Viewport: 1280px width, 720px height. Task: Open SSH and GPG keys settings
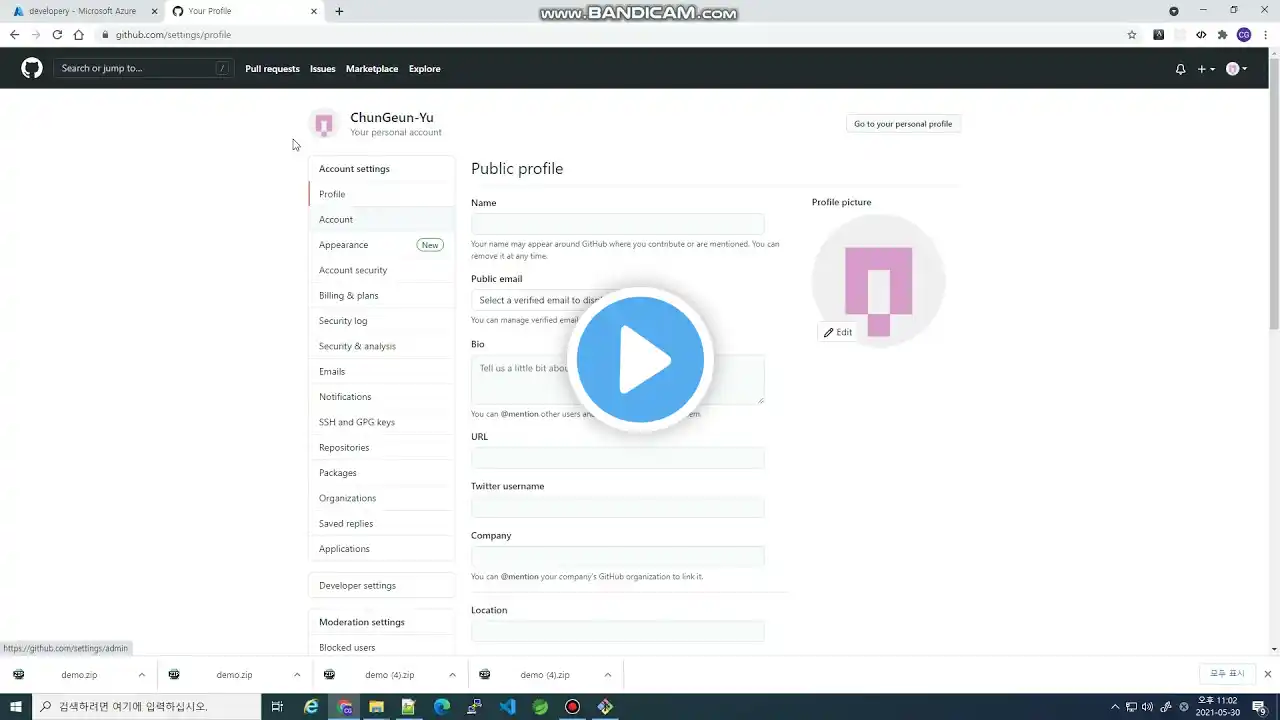[x=381, y=422]
